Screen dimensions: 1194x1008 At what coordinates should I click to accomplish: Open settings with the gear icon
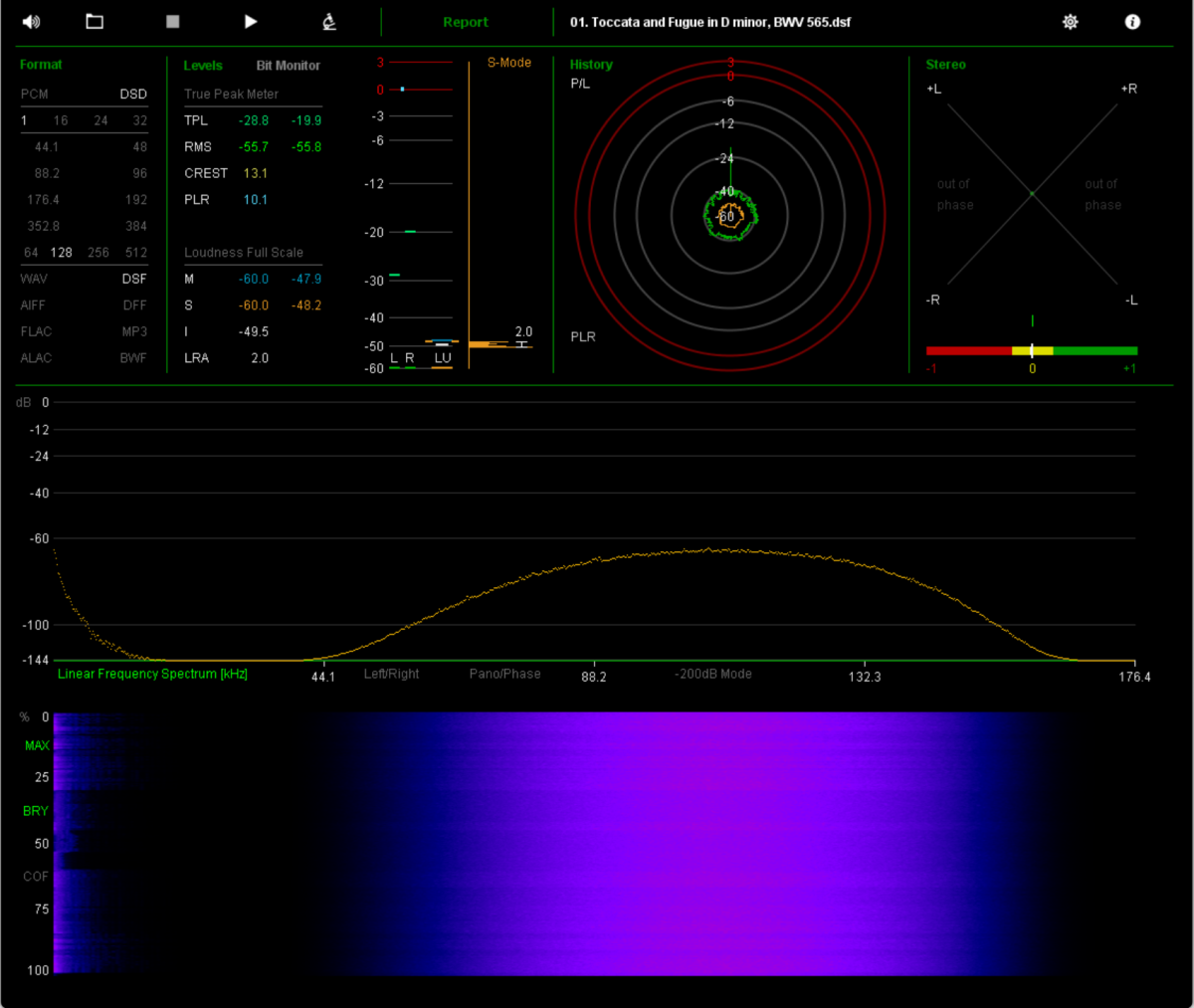click(1071, 22)
